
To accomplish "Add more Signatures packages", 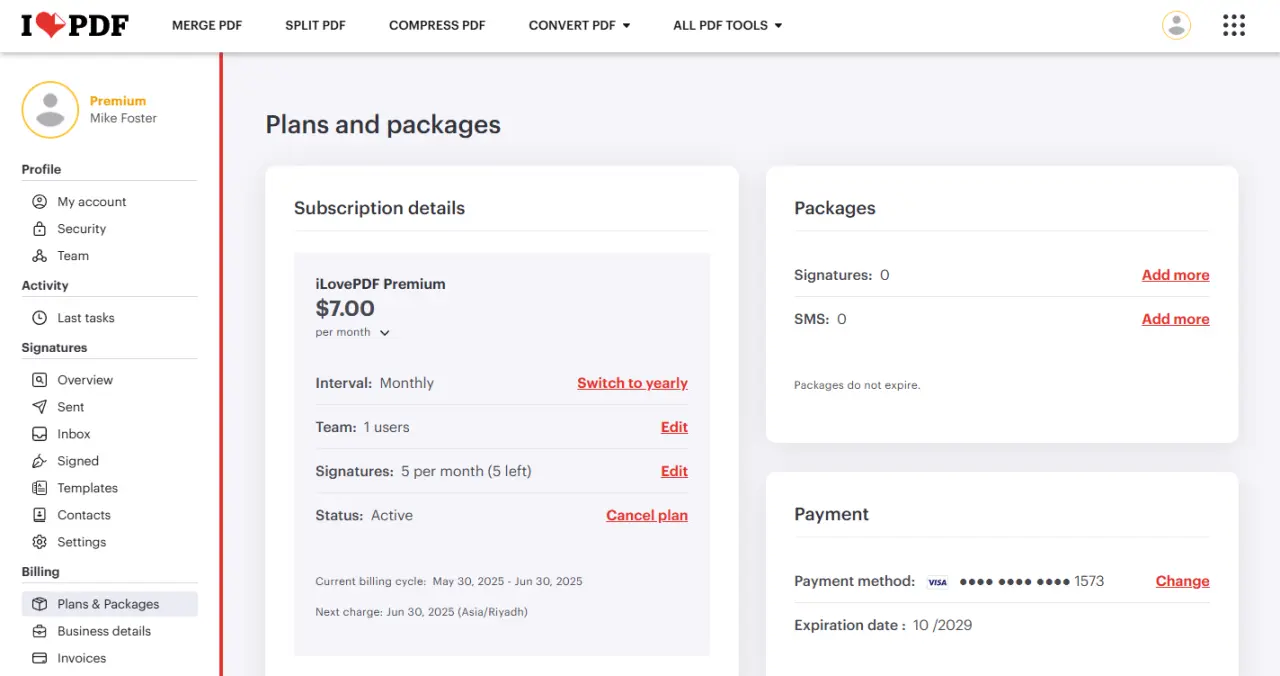I will 1175,275.
